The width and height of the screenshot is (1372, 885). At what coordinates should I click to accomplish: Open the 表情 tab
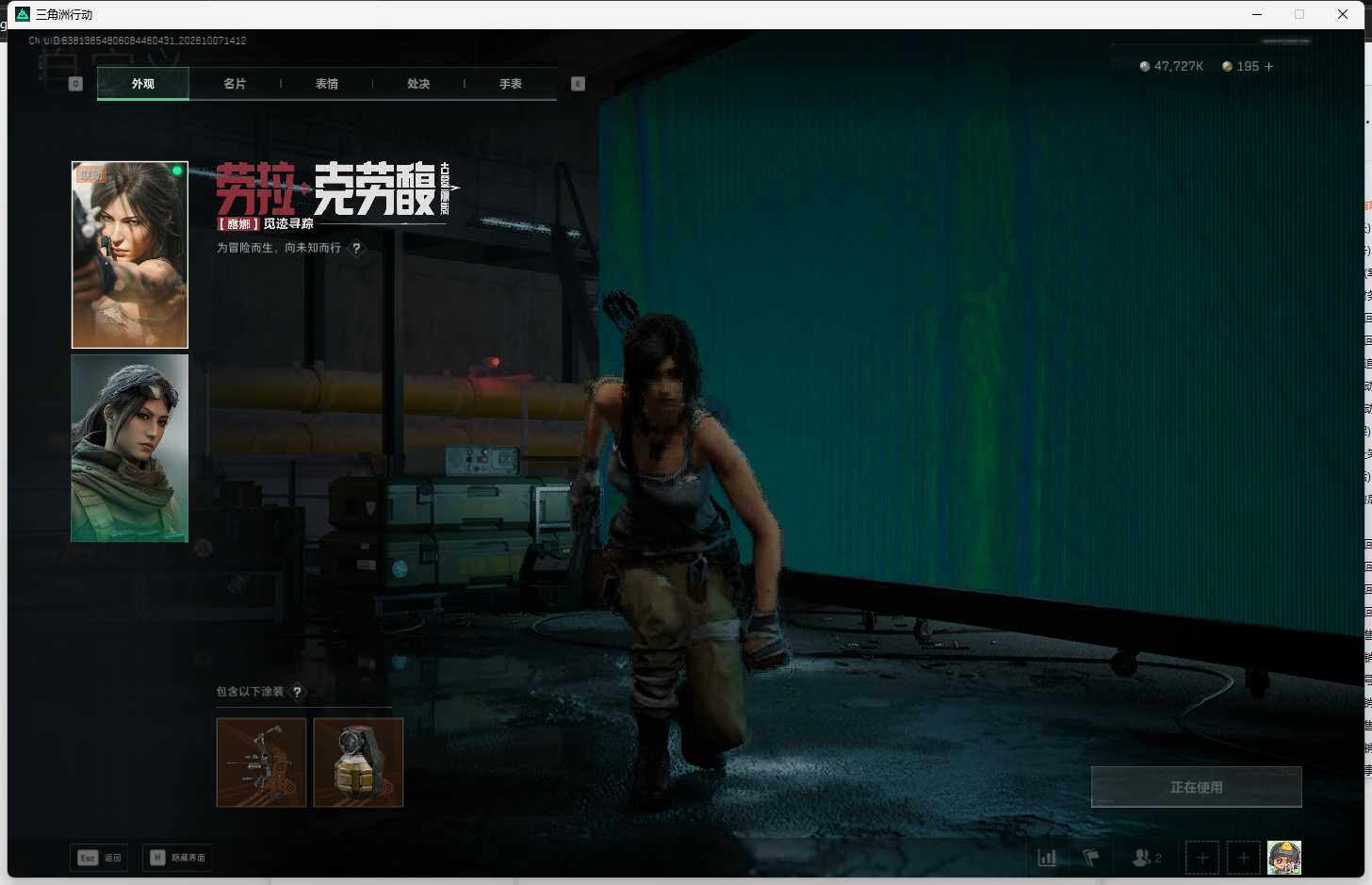(x=327, y=84)
